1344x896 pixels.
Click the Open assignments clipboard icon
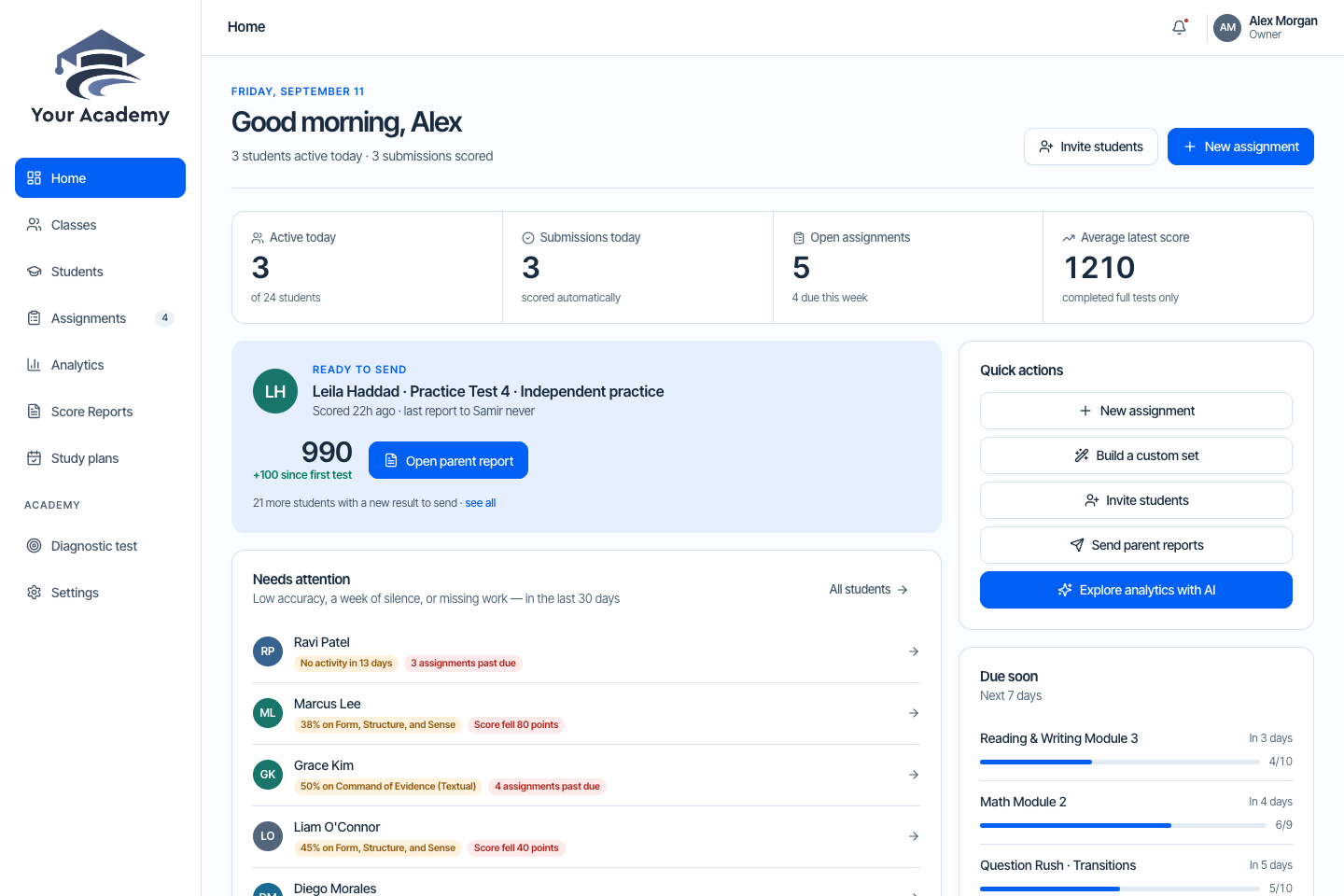click(799, 238)
